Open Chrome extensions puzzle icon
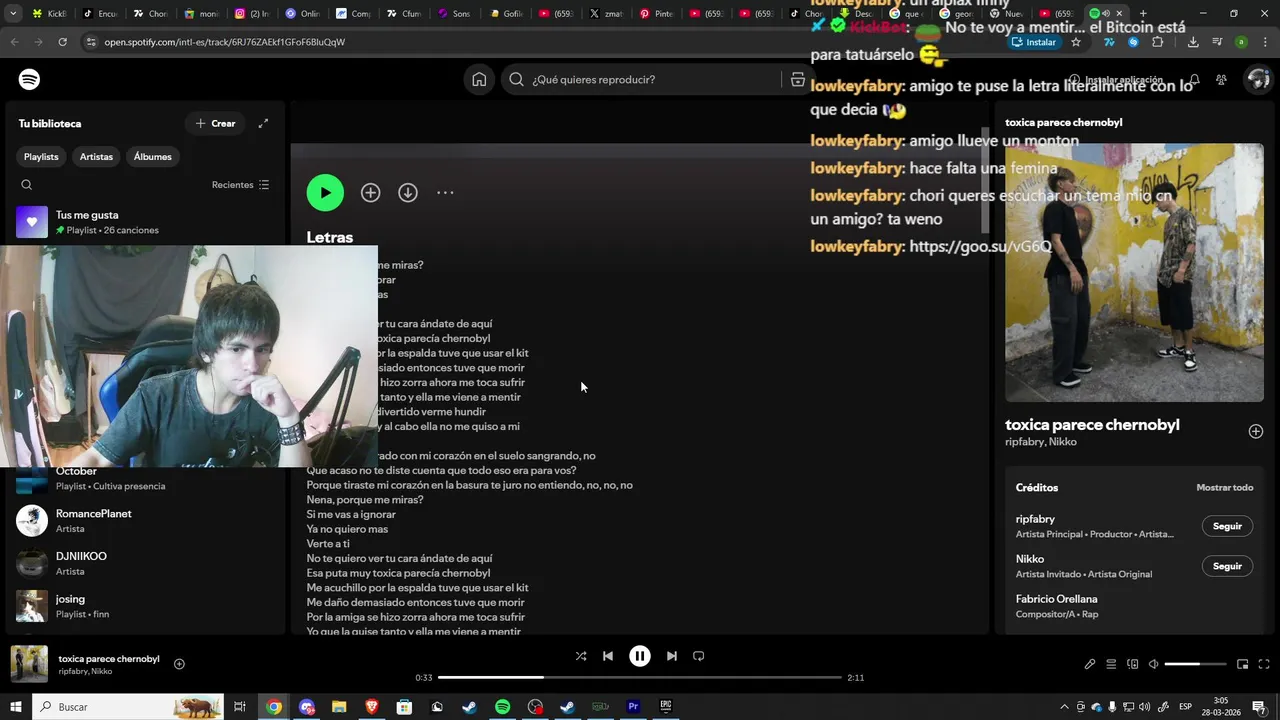 (x=1158, y=42)
